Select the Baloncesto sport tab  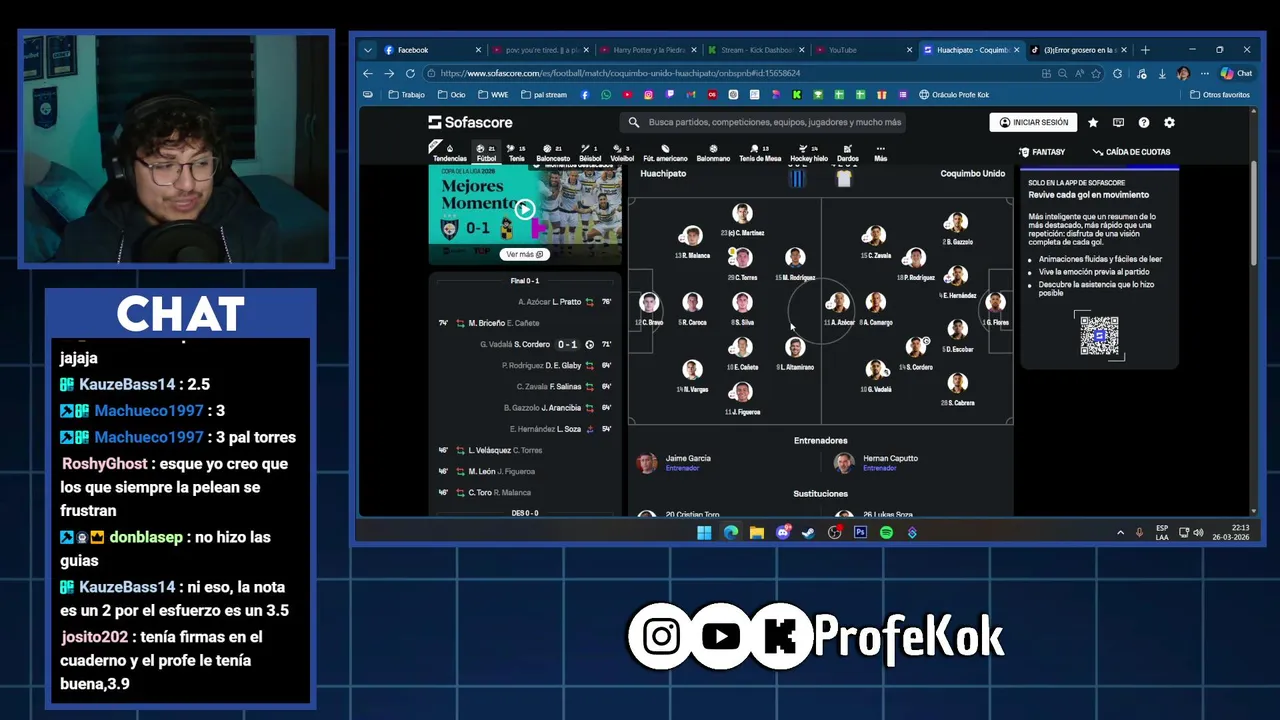553,153
